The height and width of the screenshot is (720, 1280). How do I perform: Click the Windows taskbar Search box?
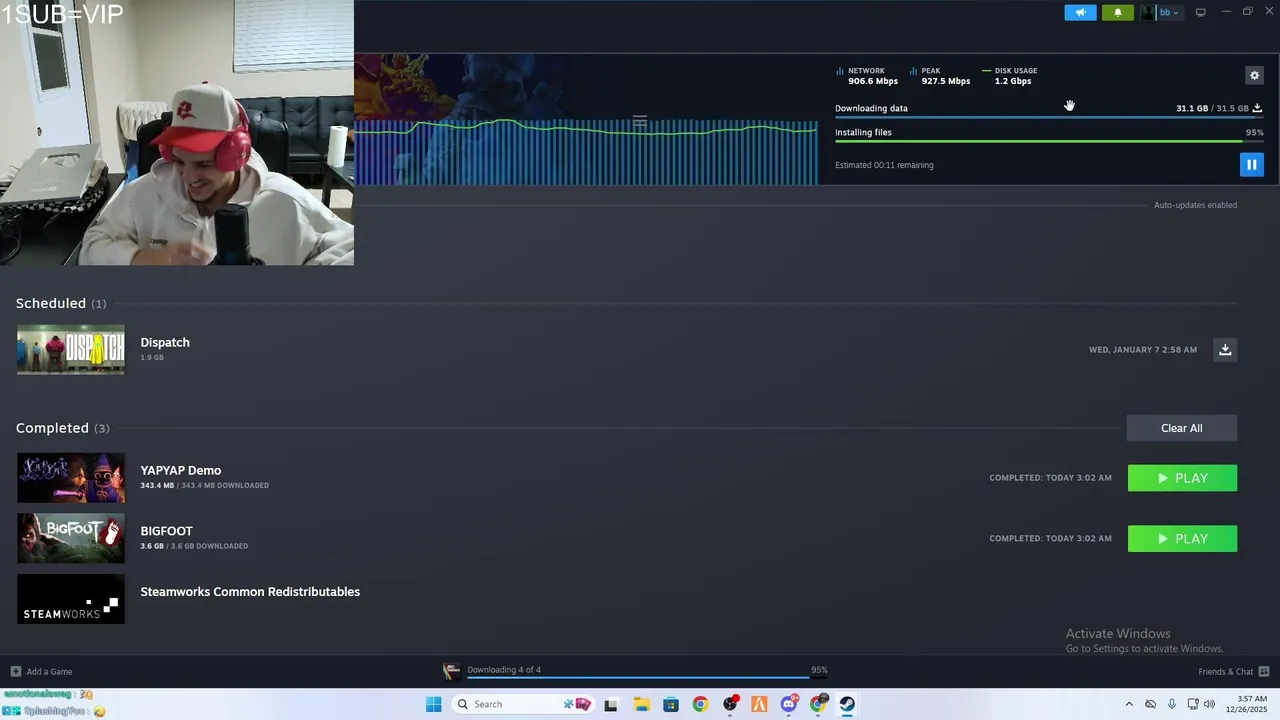coord(523,704)
